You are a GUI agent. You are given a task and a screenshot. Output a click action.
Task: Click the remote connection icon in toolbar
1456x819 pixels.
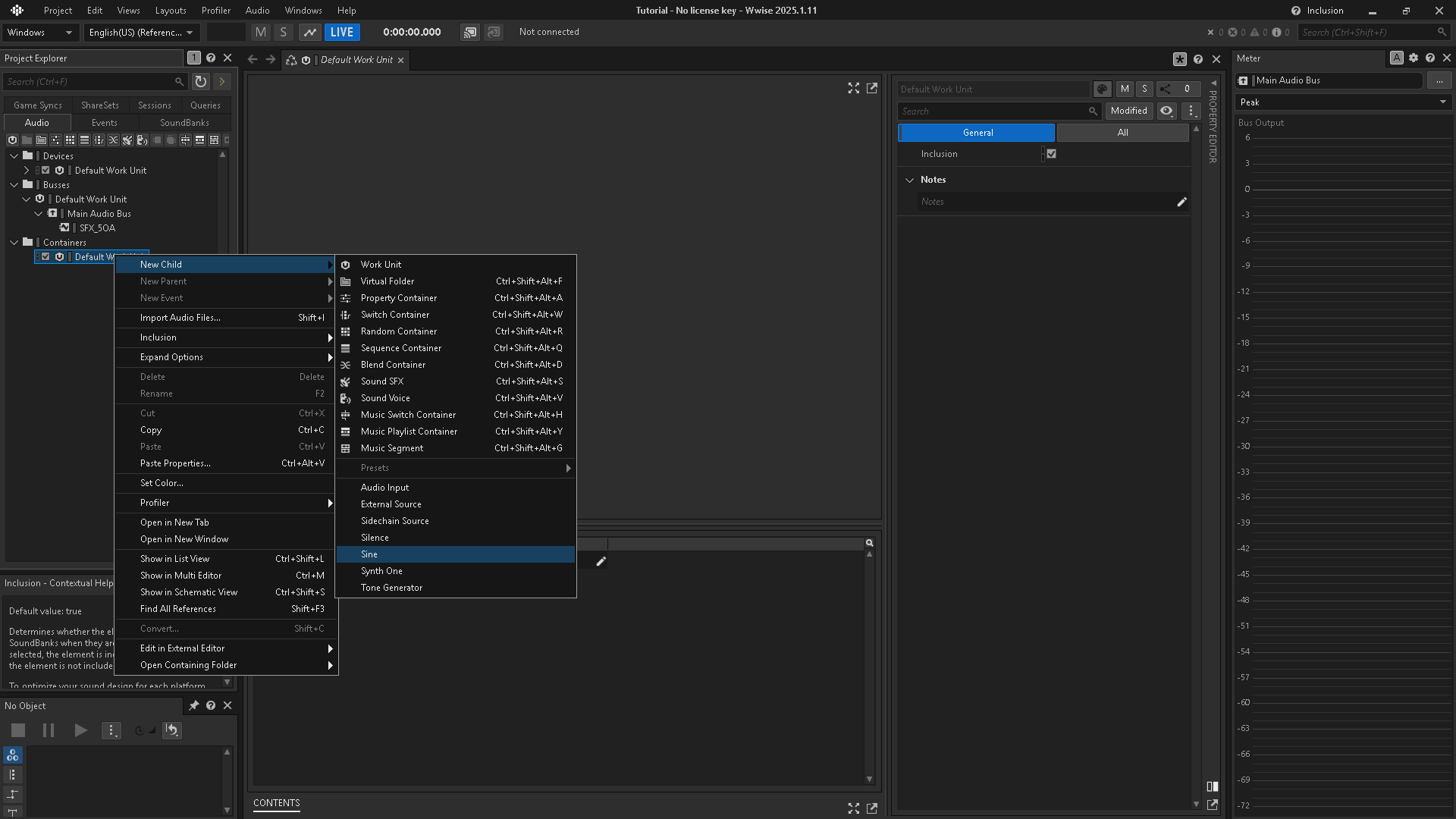point(470,32)
